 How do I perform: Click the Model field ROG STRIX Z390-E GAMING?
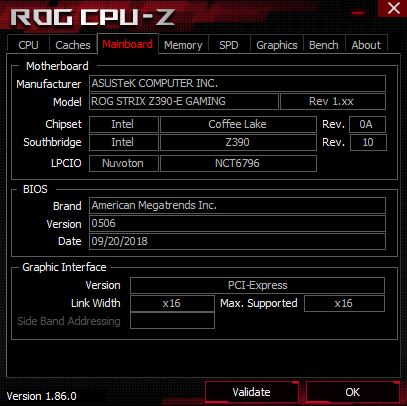click(184, 101)
